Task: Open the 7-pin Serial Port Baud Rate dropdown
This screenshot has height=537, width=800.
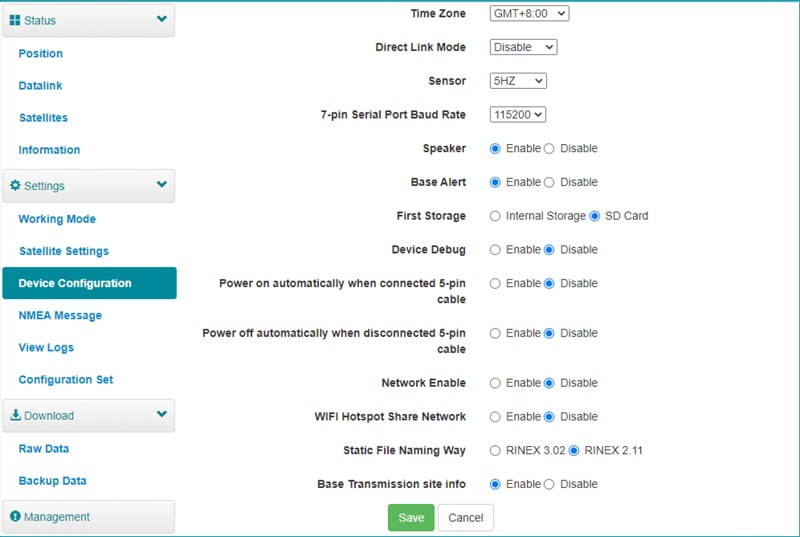Action: click(x=518, y=115)
